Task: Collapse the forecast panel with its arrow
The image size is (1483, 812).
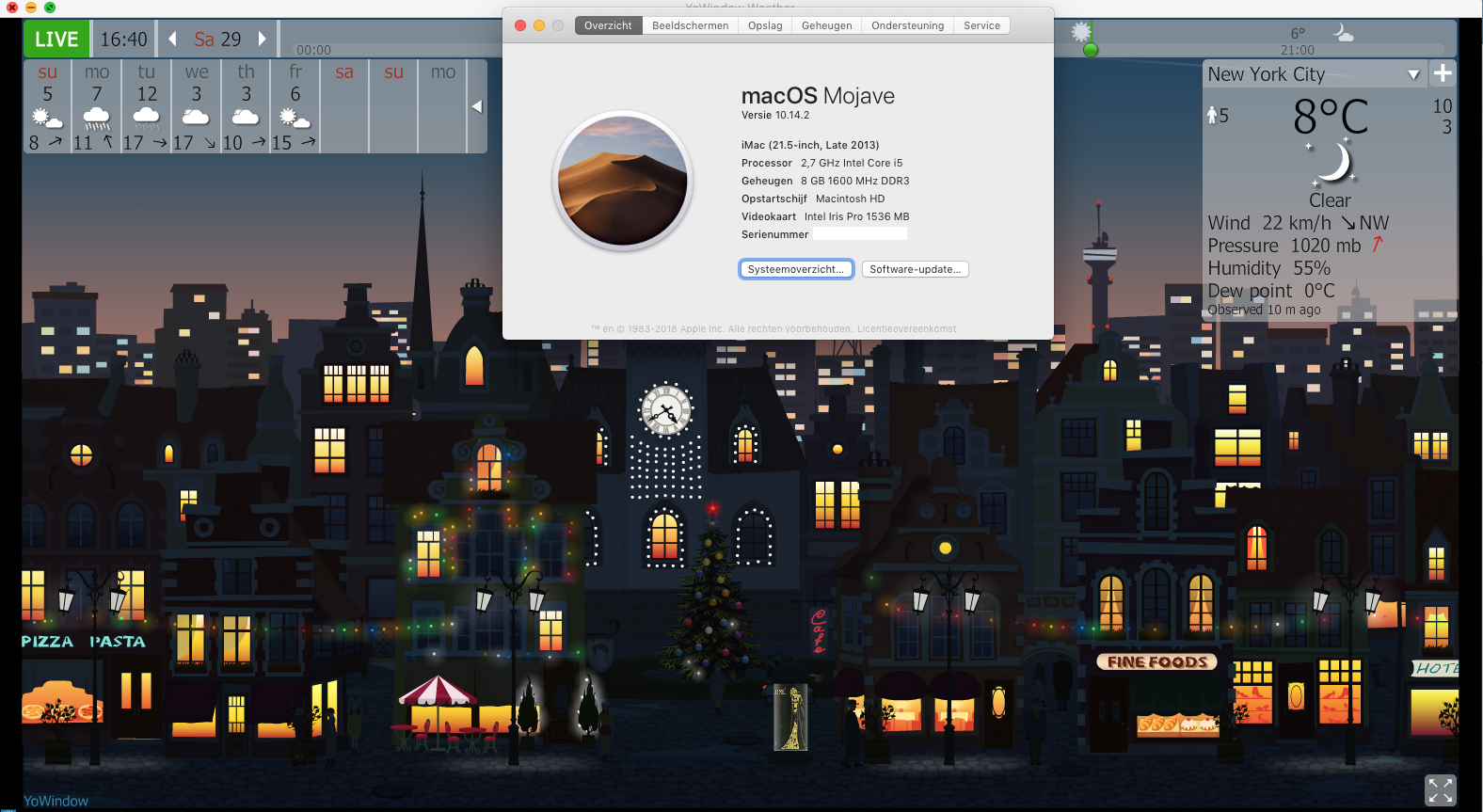Action: click(477, 106)
